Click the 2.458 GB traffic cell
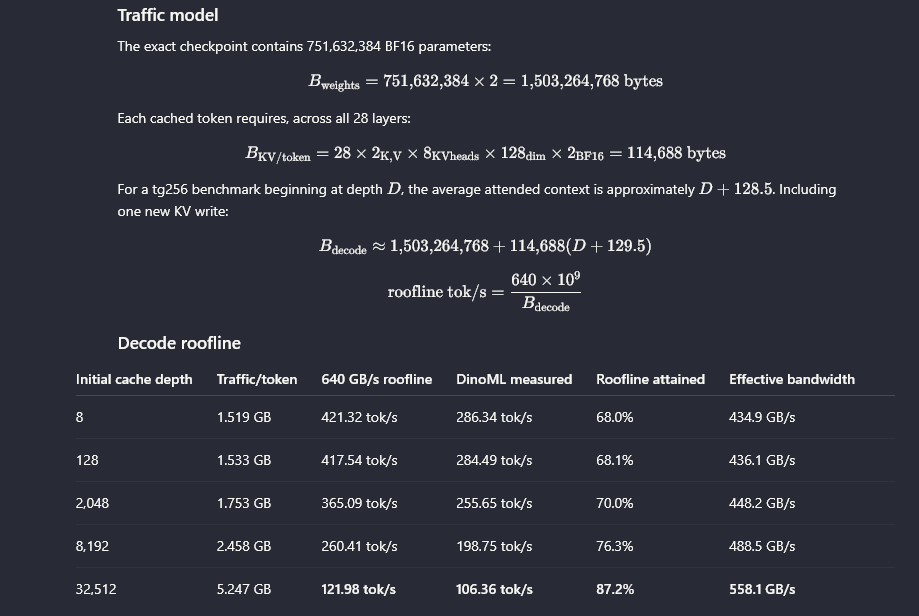This screenshot has width=919, height=616. click(x=244, y=546)
